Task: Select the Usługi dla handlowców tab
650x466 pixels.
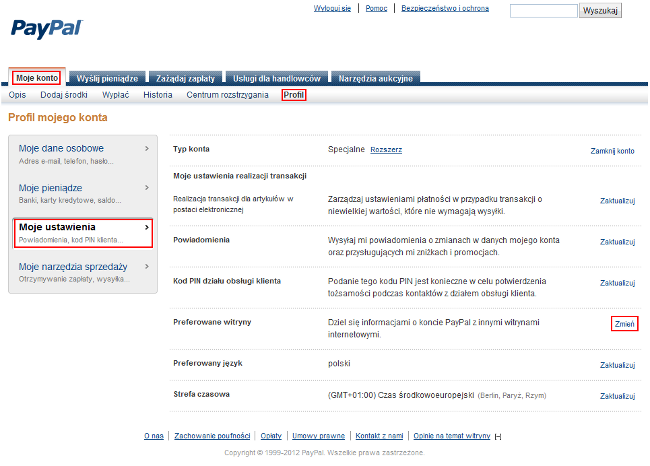Action: 277,78
